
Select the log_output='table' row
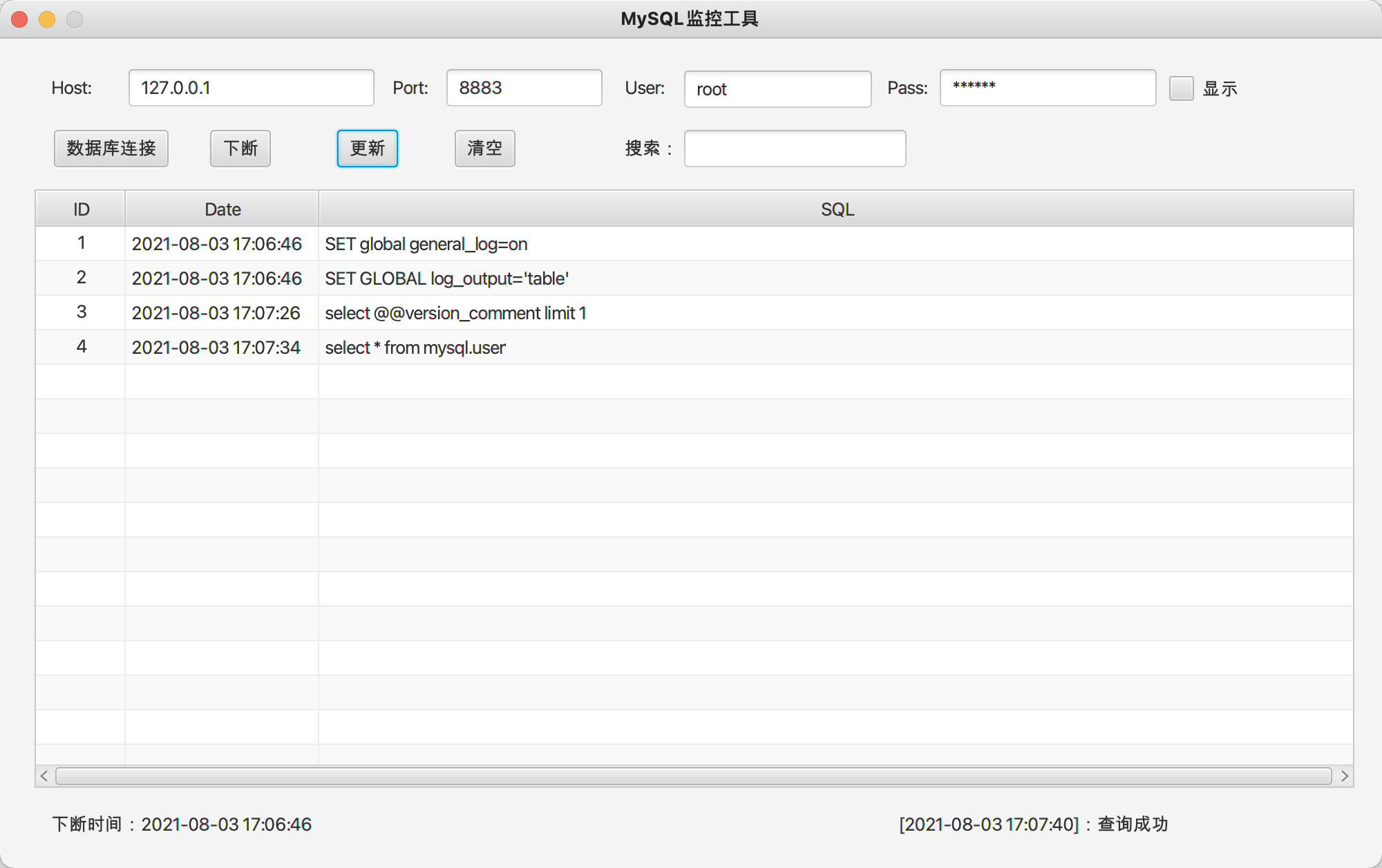click(x=446, y=279)
